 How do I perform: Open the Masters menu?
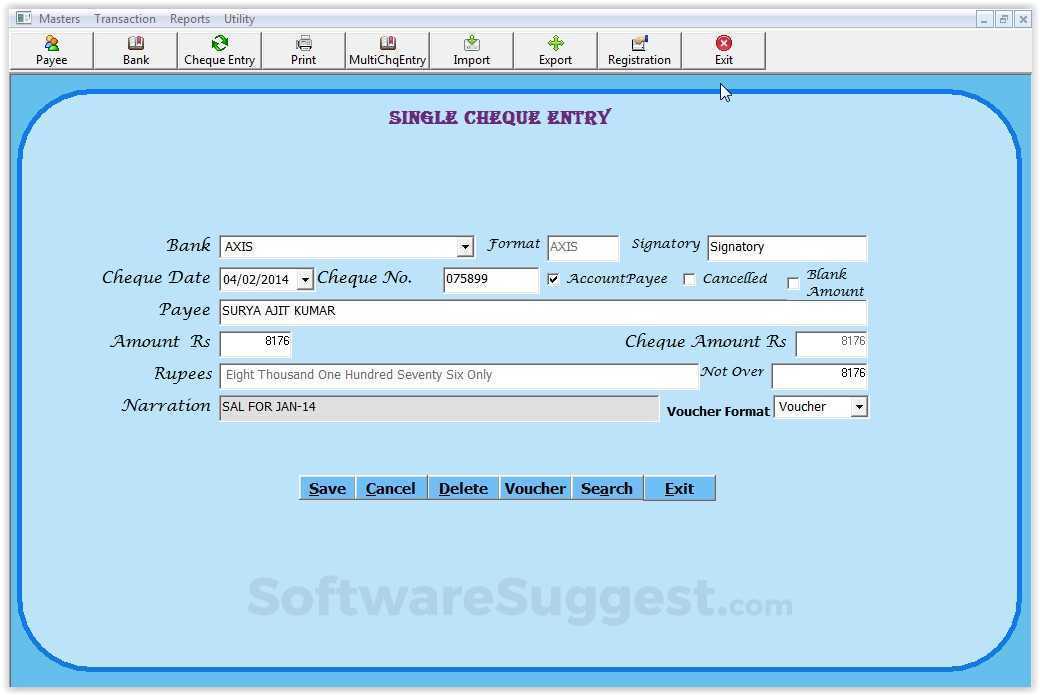pyautogui.click(x=59, y=18)
